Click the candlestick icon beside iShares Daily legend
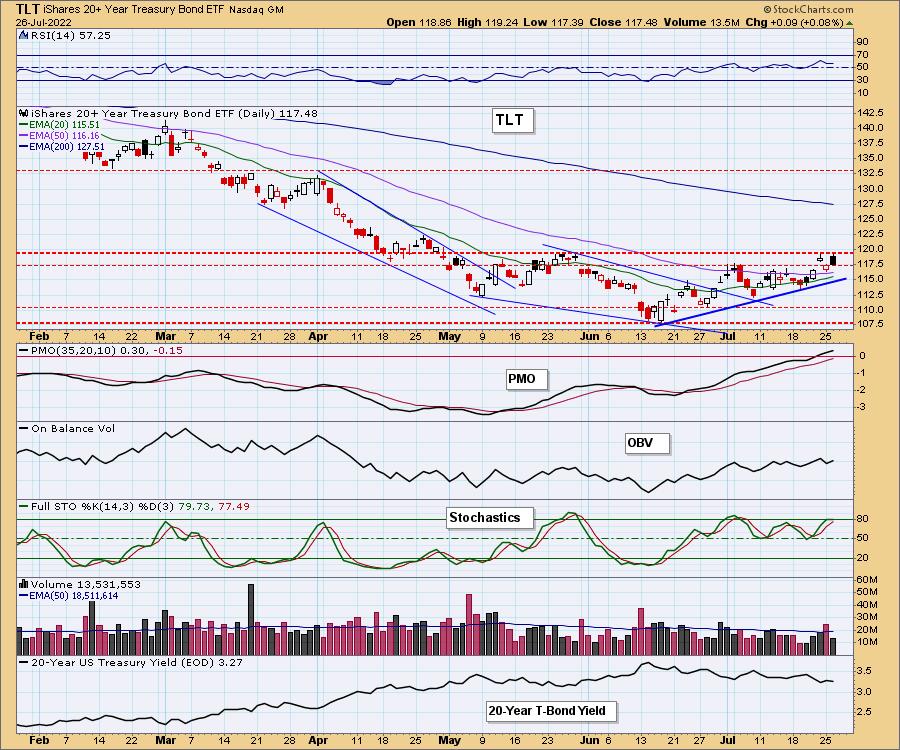Viewport: 900px width, 750px height. pos(24,113)
